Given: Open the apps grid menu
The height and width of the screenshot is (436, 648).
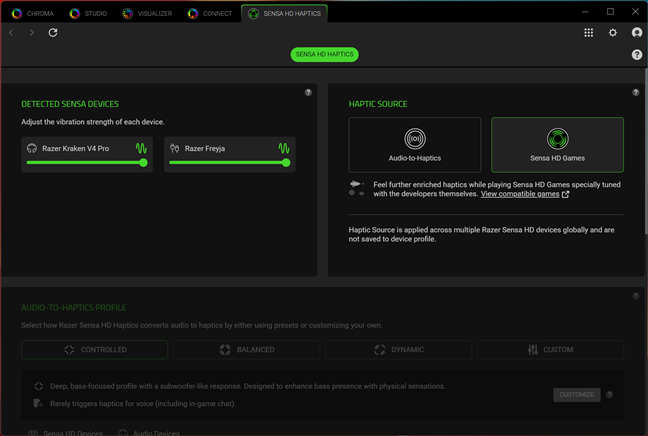Looking at the screenshot, I should pyautogui.click(x=588, y=33).
